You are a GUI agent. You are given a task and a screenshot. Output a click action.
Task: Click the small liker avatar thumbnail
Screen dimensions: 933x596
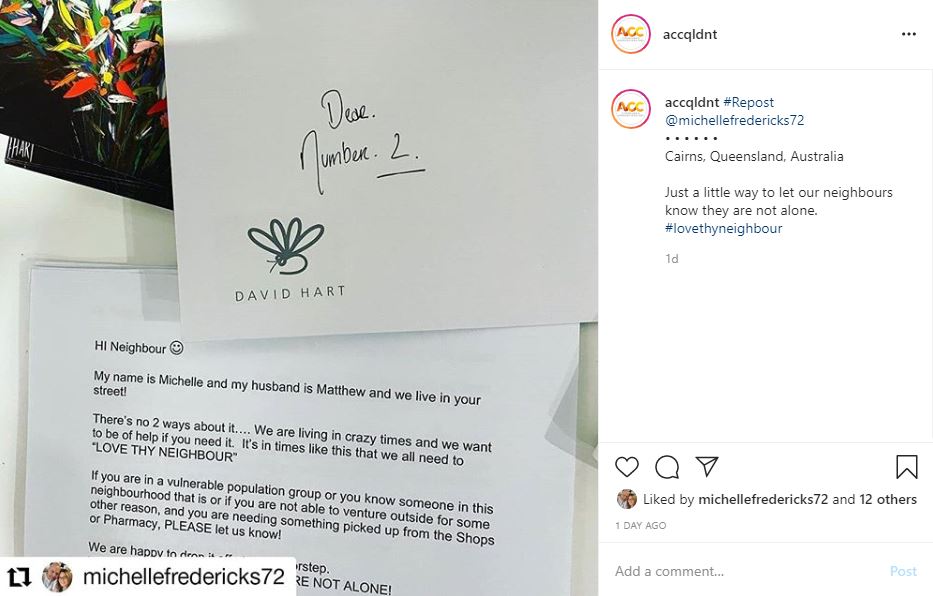point(627,499)
